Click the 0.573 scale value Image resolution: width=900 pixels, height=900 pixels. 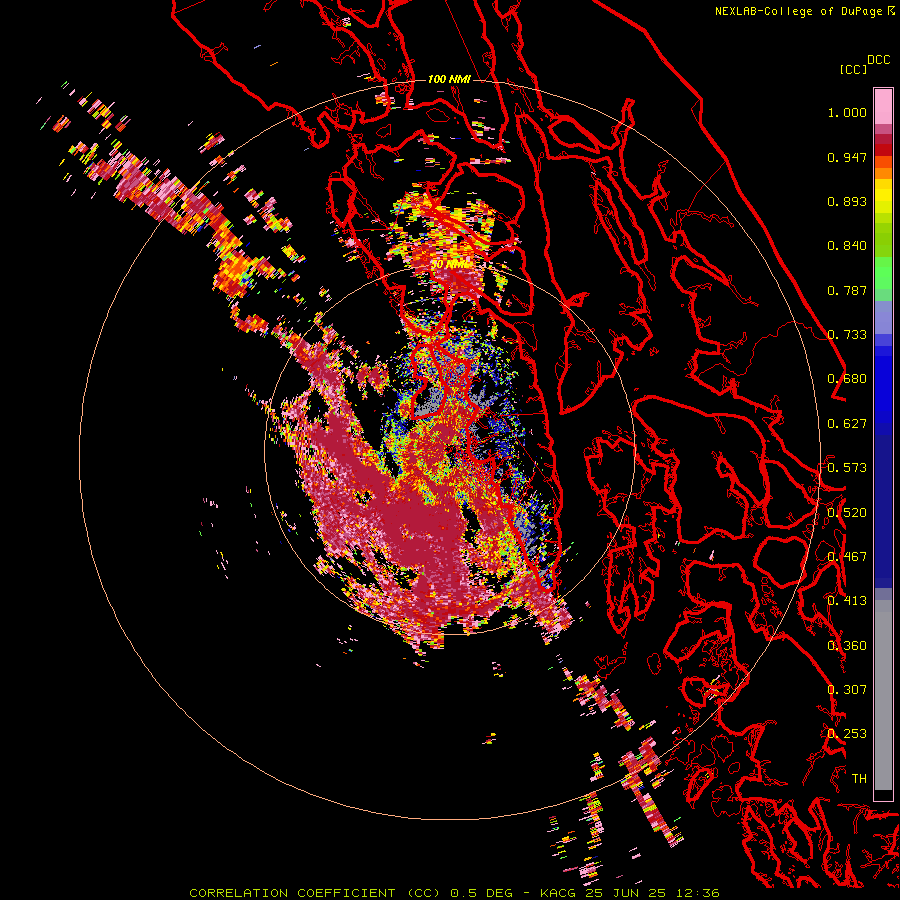(847, 468)
